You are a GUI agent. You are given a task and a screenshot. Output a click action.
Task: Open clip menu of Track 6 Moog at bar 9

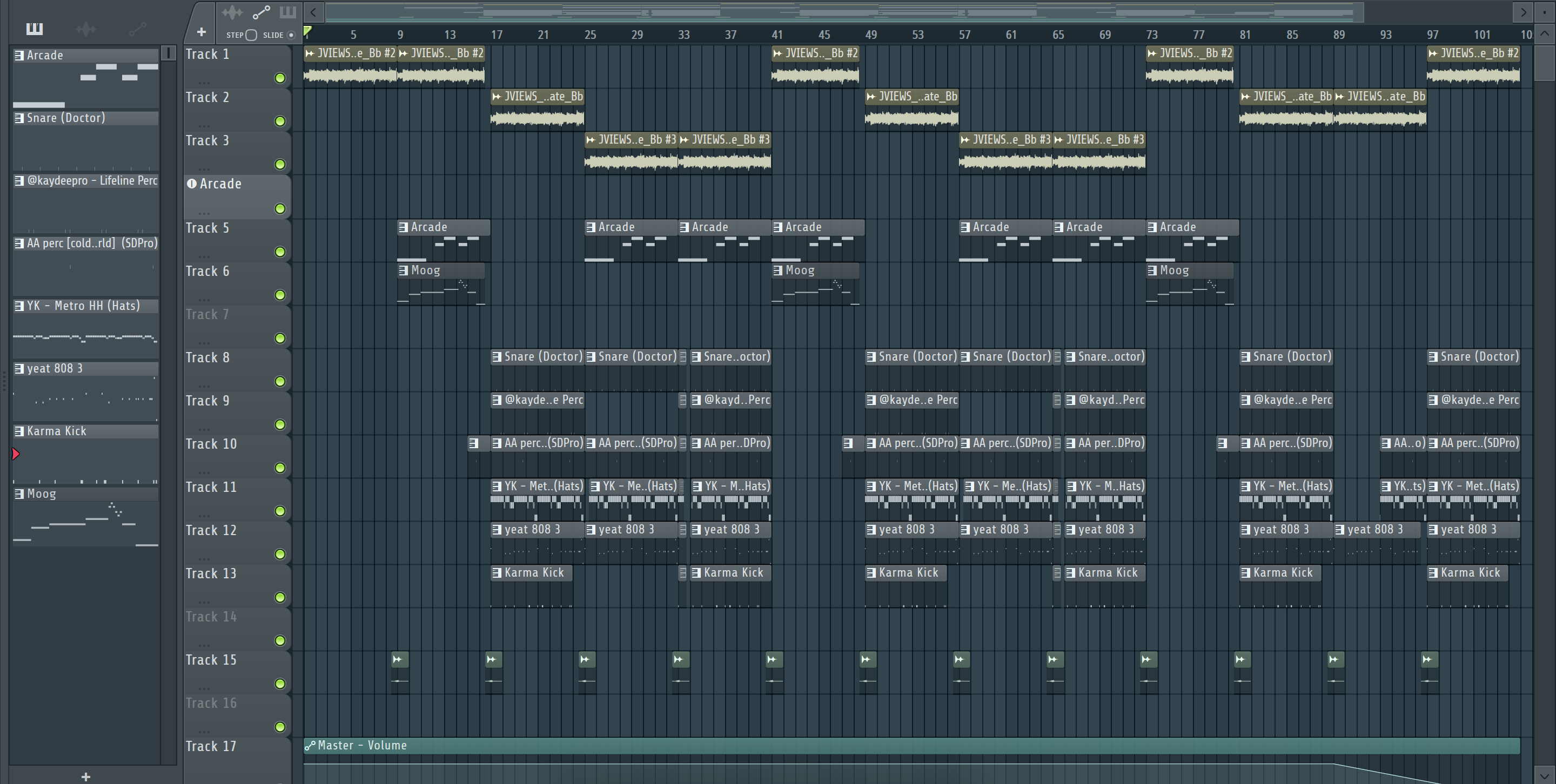[x=404, y=271]
